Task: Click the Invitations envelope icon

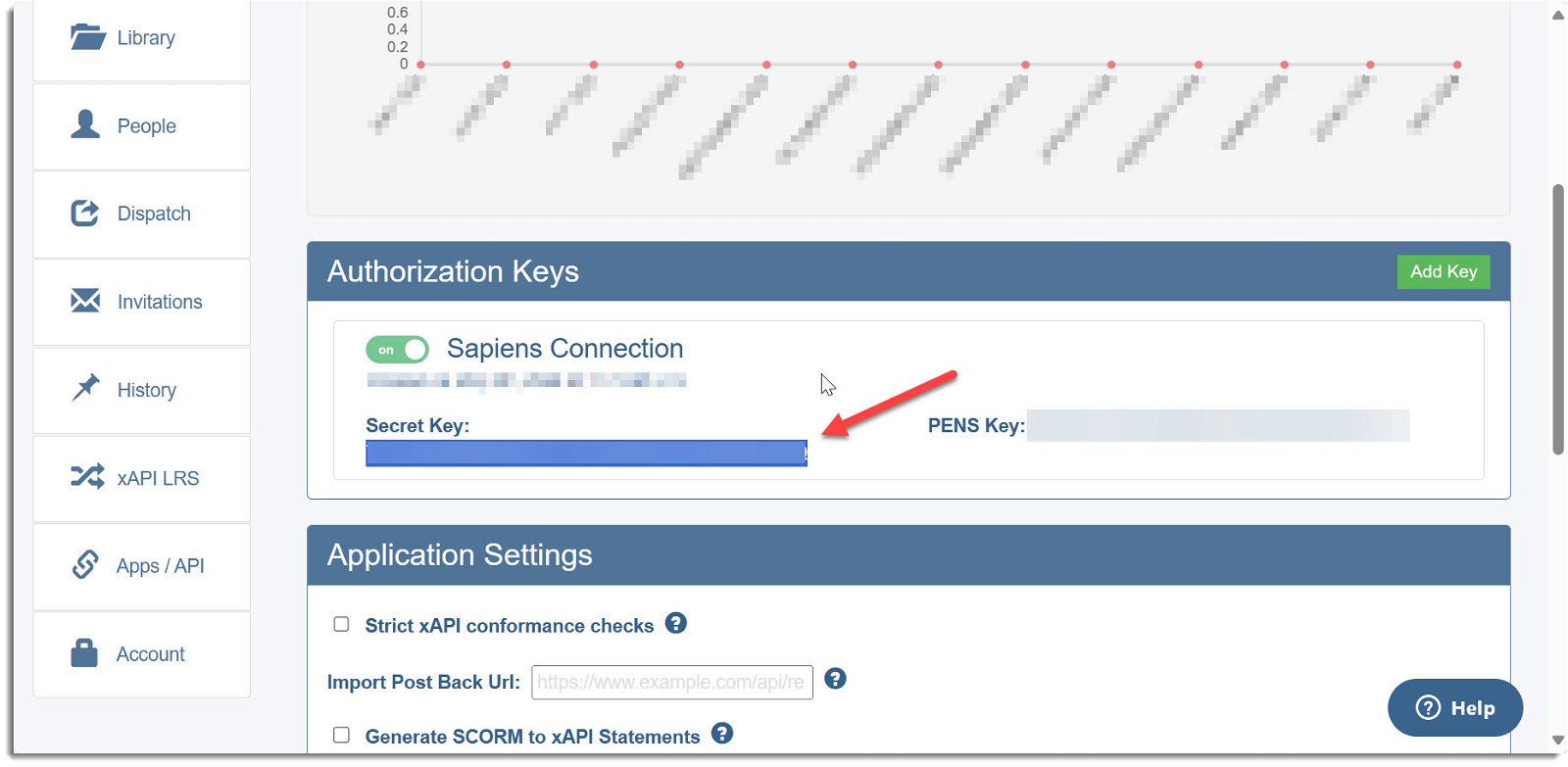Action: coord(85,301)
